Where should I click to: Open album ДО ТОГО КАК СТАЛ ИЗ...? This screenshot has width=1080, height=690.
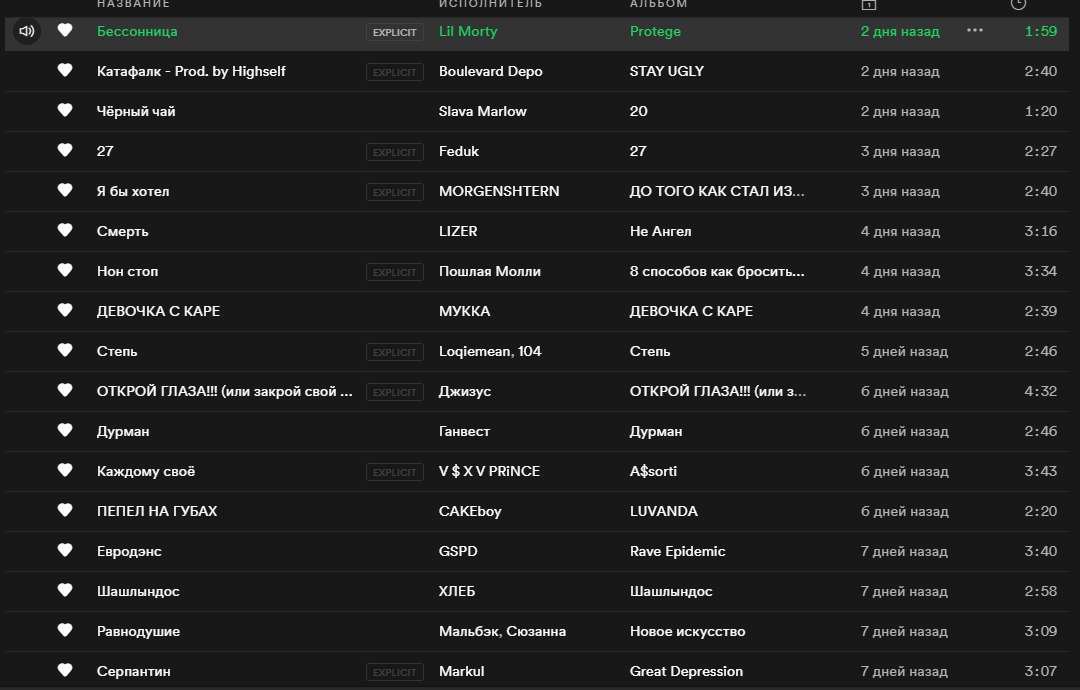(716, 191)
